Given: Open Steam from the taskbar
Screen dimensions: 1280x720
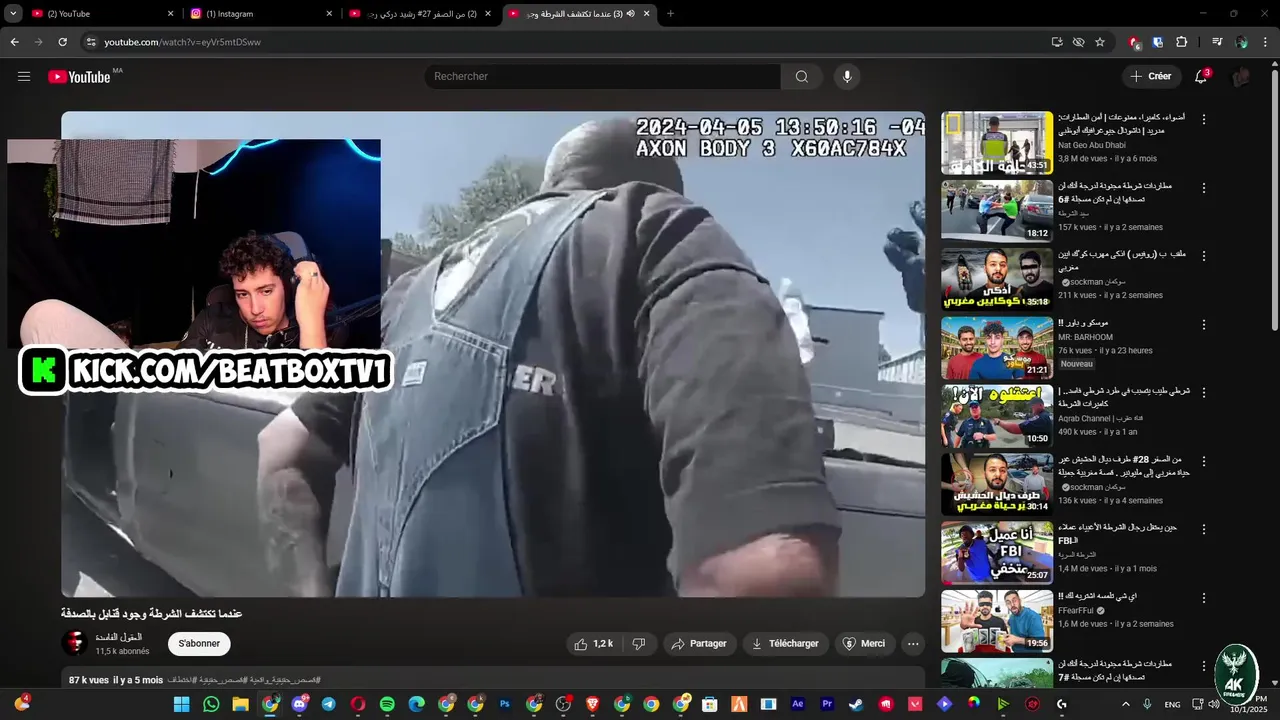Looking at the screenshot, I should 857,704.
